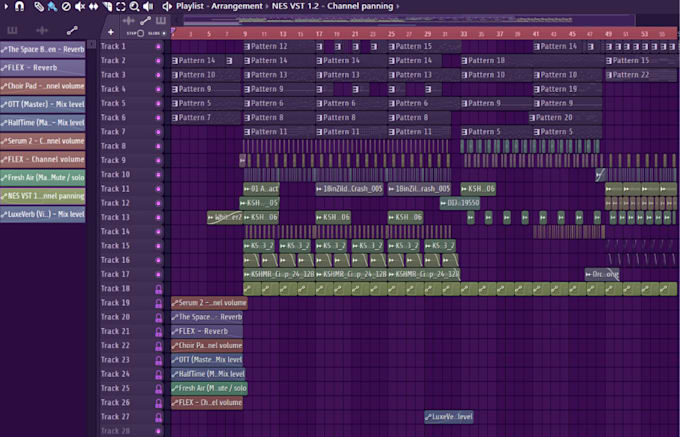The image size is (680, 437).
Task: Click NES VST 1.2 - Channel panning breadcrumb
Action: point(333,7)
